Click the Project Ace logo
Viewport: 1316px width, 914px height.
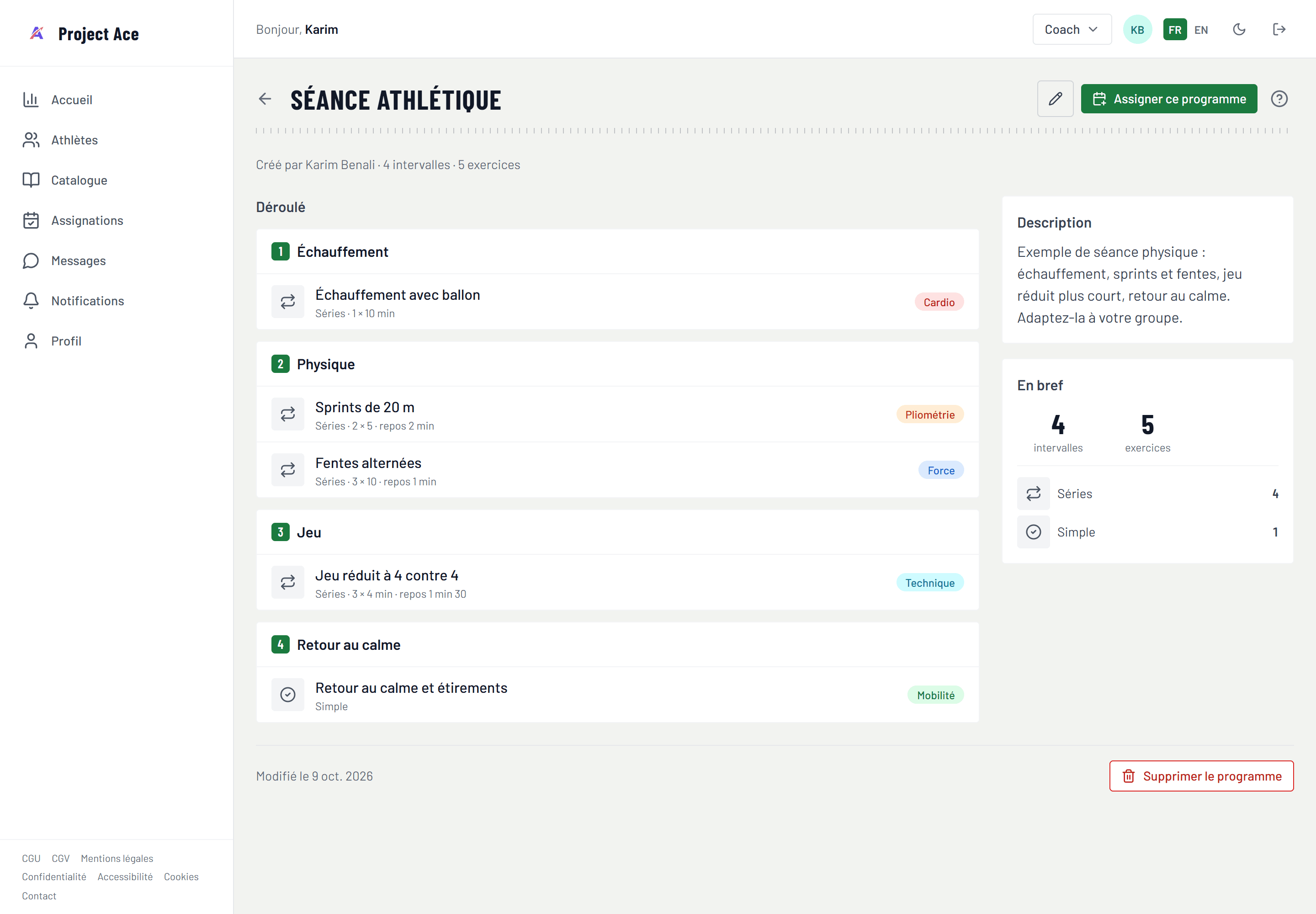click(84, 34)
